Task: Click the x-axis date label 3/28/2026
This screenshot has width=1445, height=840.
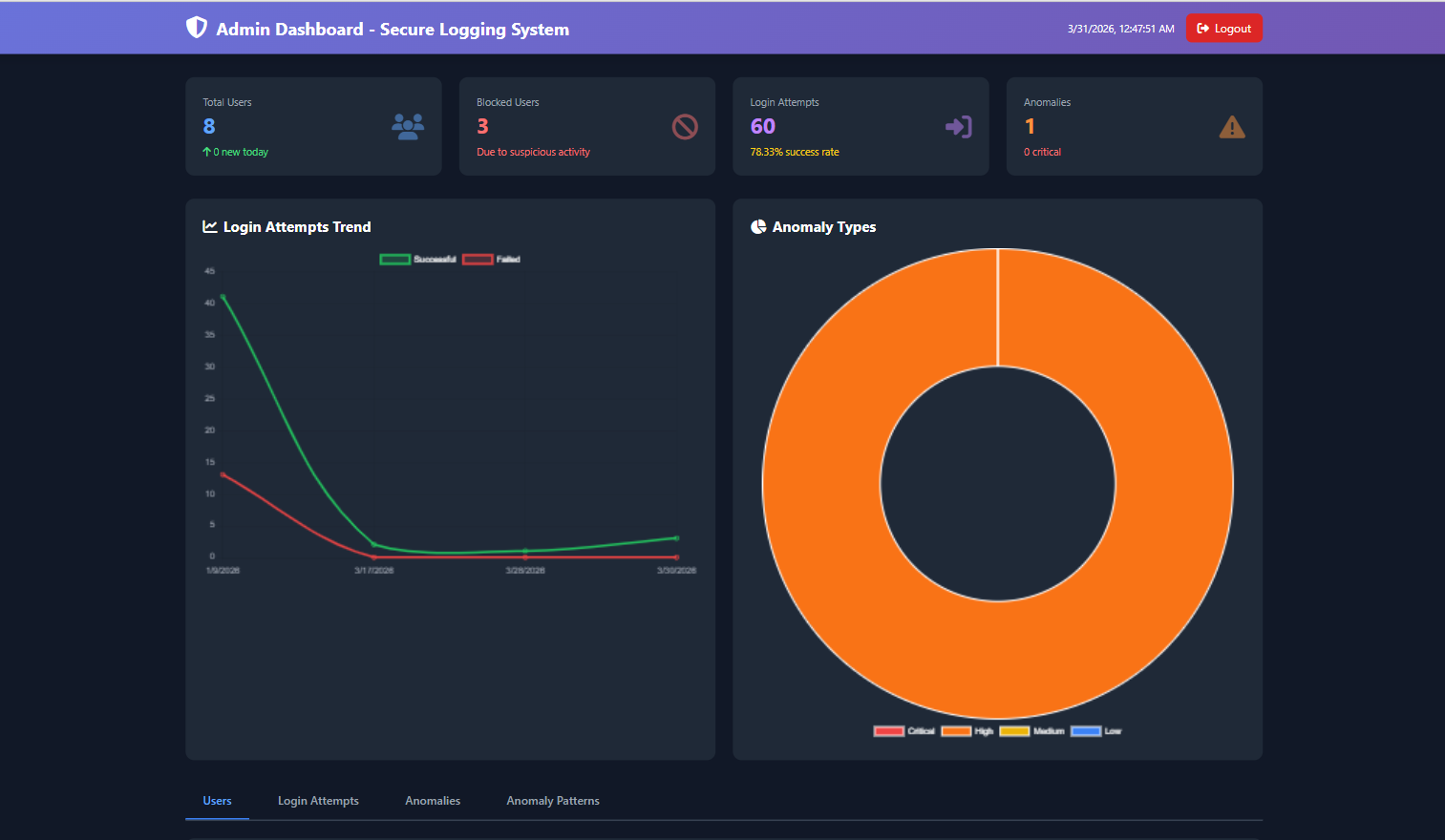Action: [x=525, y=571]
